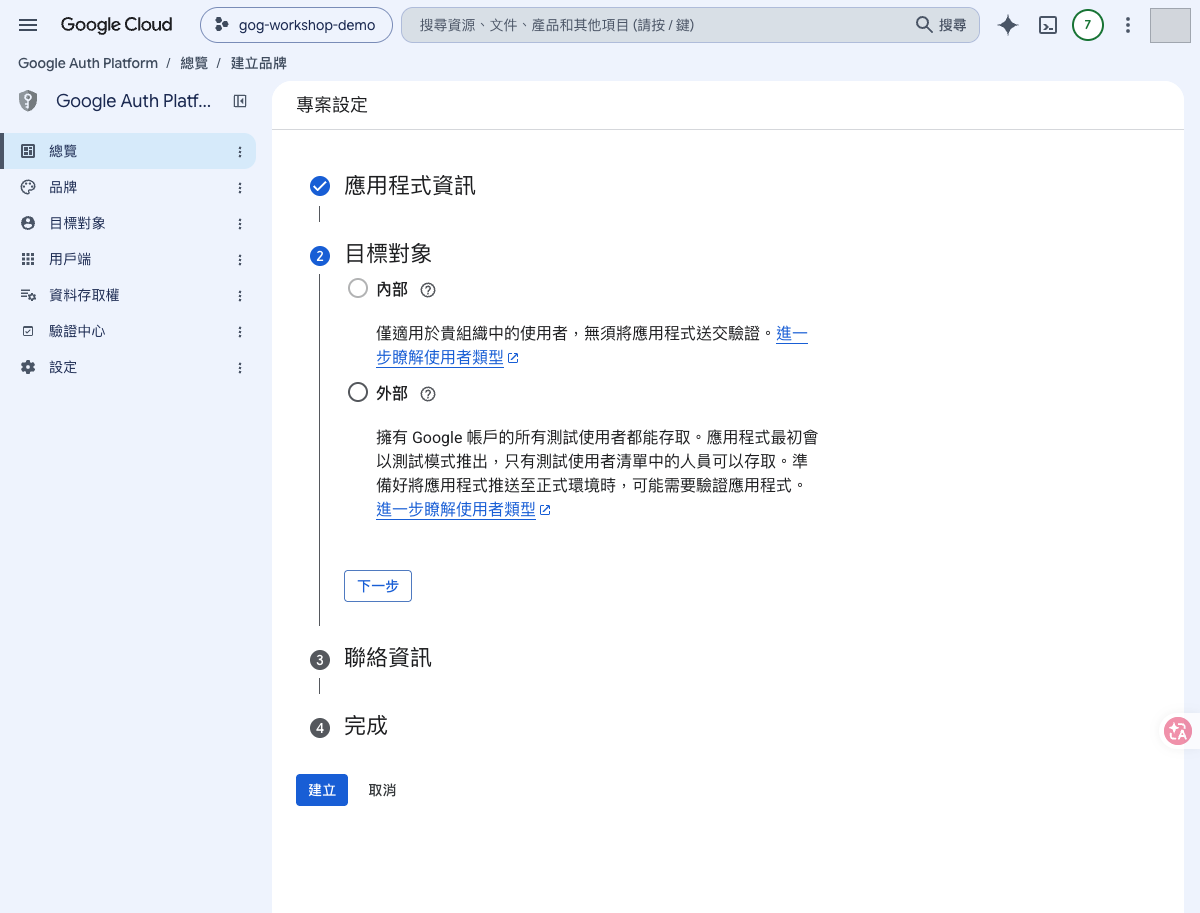Click the 用戶端 grid icon
The image size is (1200, 913).
pyautogui.click(x=28, y=259)
